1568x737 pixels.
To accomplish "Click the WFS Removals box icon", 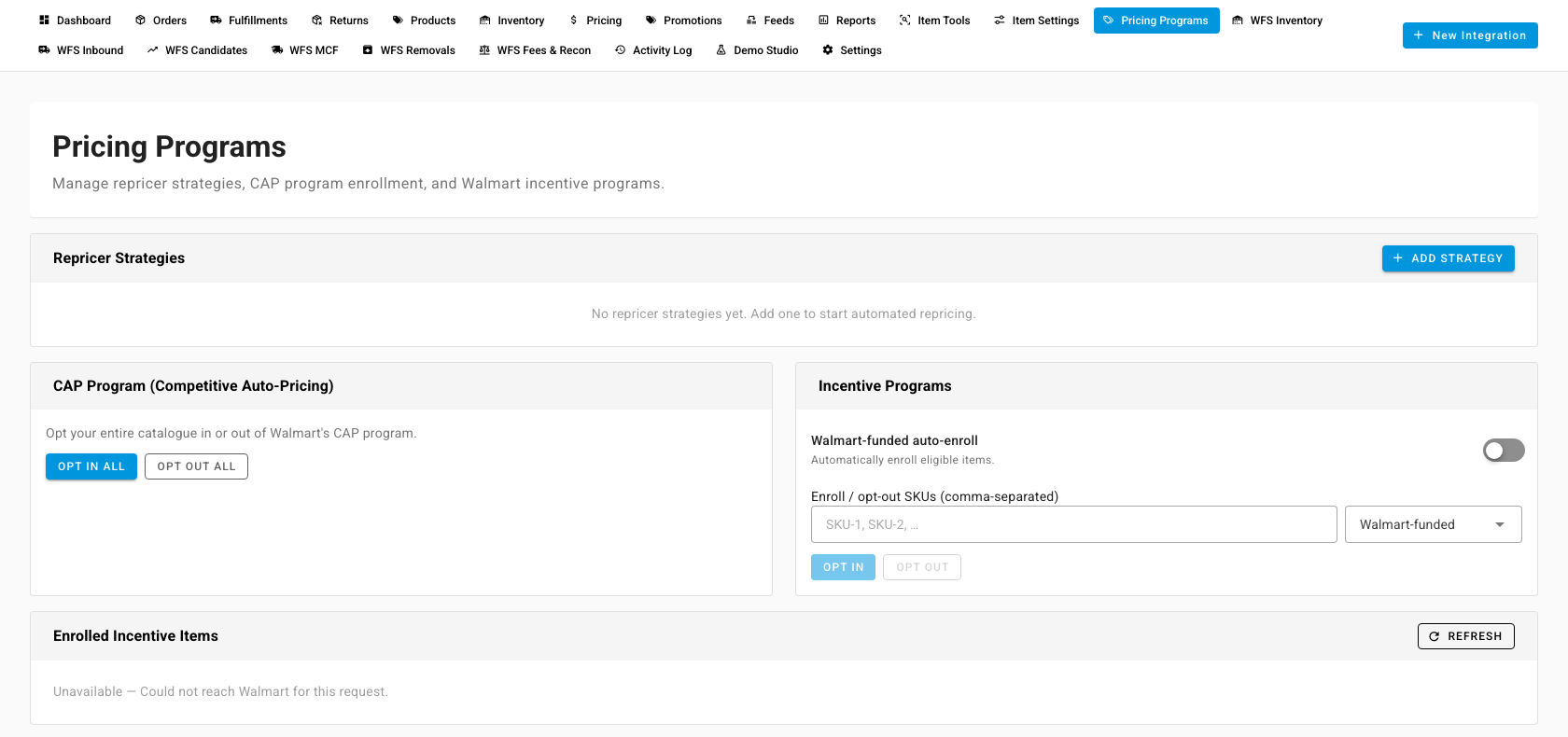I will (368, 49).
